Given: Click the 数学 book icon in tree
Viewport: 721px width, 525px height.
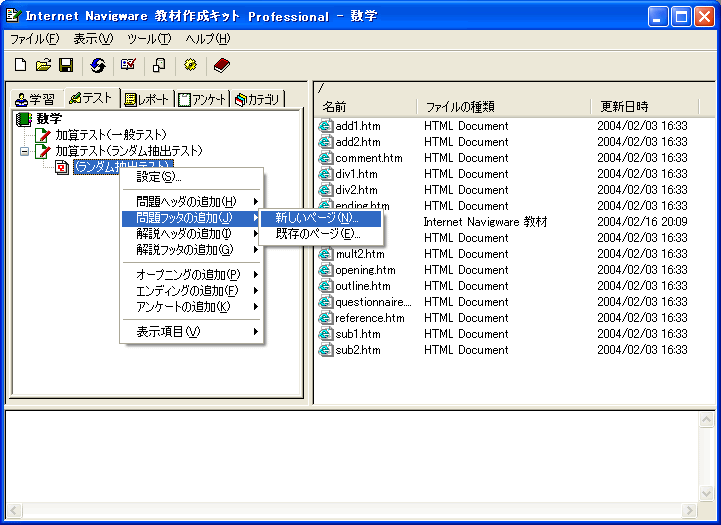Looking at the screenshot, I should pos(23,119).
